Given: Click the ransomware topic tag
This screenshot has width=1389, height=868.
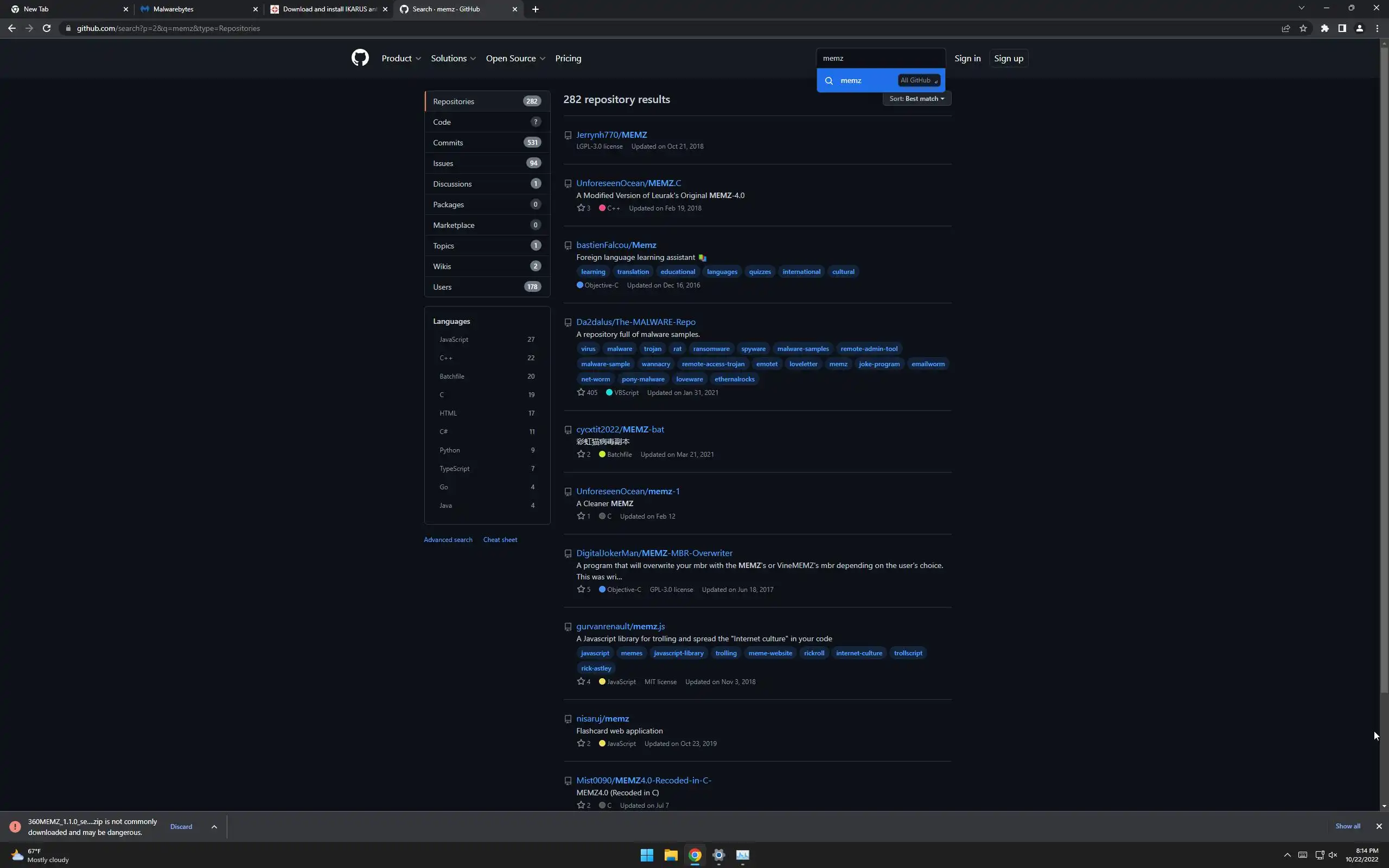Looking at the screenshot, I should click(x=711, y=348).
